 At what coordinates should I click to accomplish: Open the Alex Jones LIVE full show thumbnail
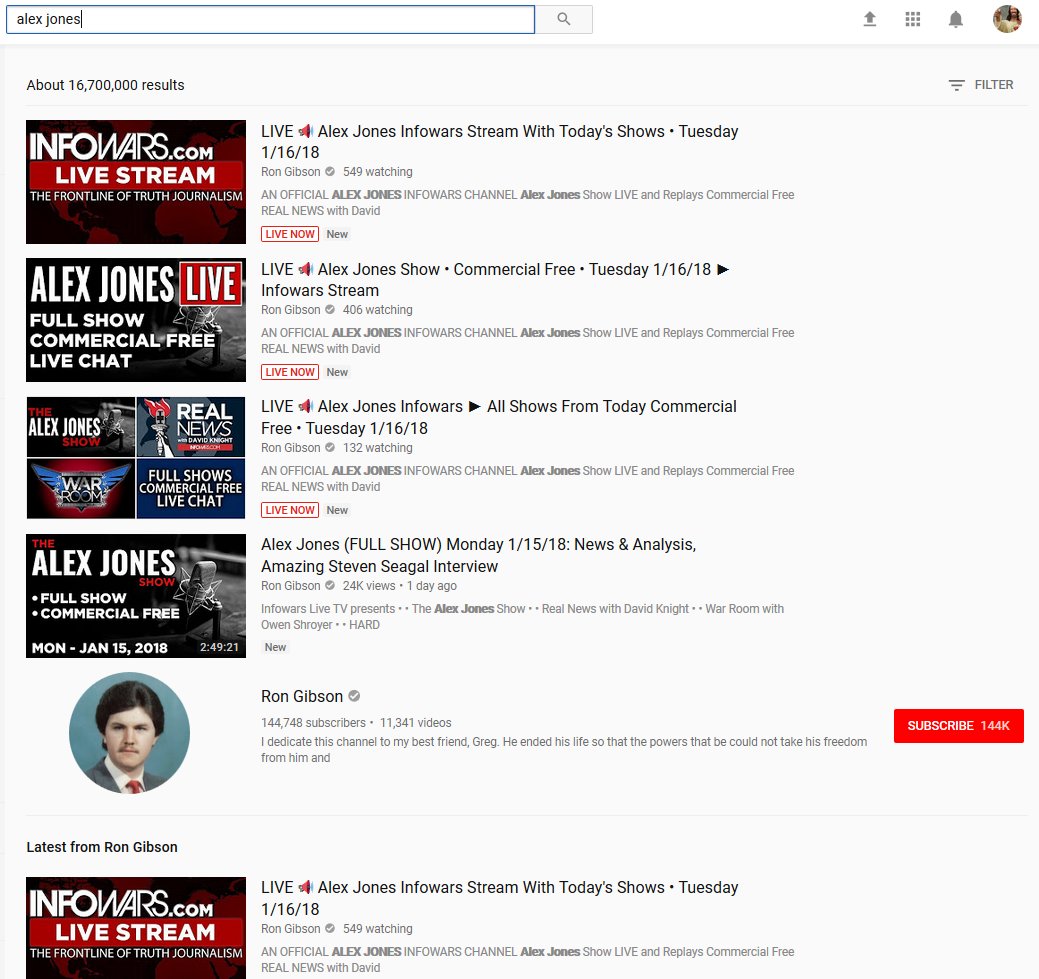[136, 319]
